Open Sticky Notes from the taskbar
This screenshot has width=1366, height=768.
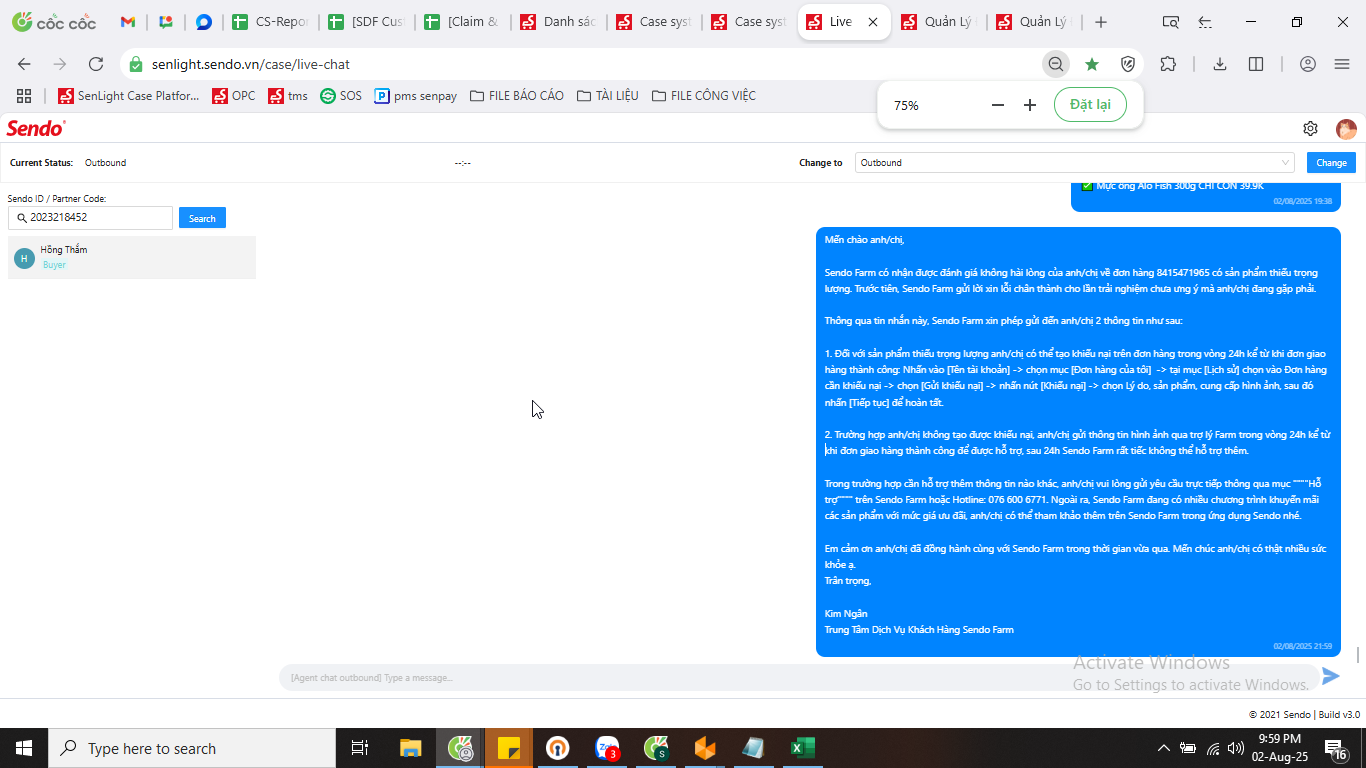(509, 748)
